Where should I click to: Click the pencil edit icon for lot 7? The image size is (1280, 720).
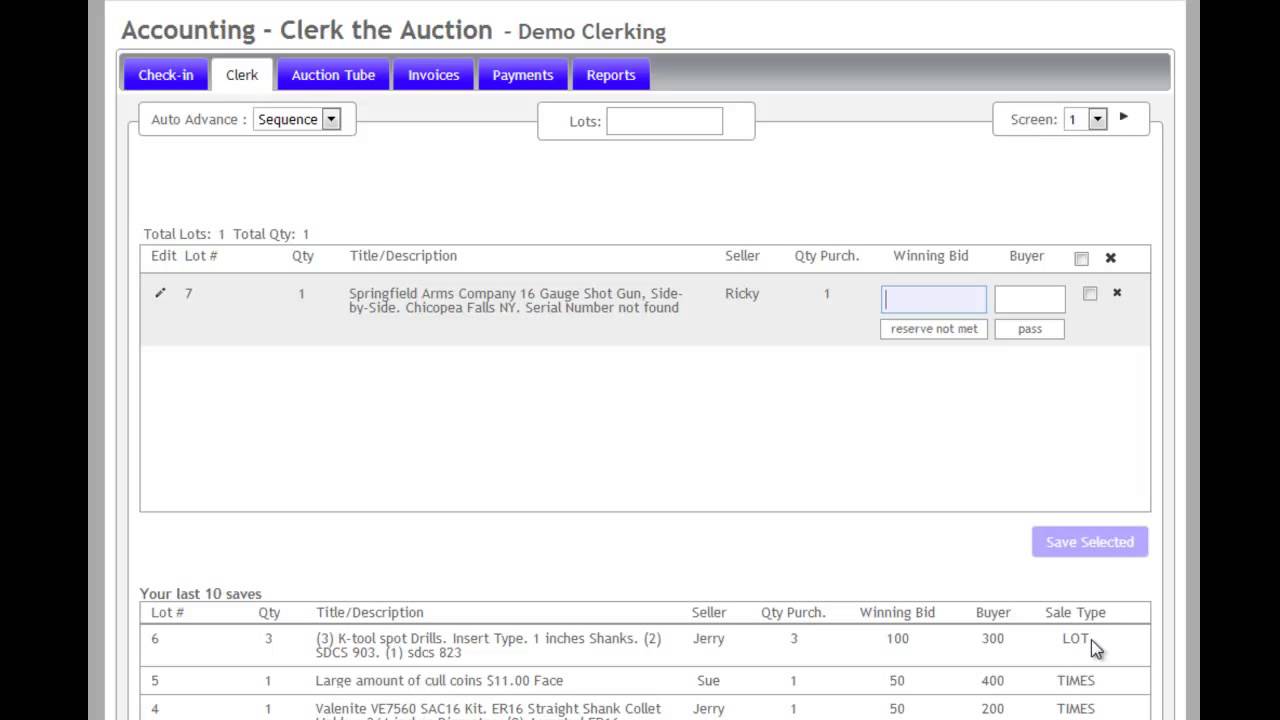160,293
